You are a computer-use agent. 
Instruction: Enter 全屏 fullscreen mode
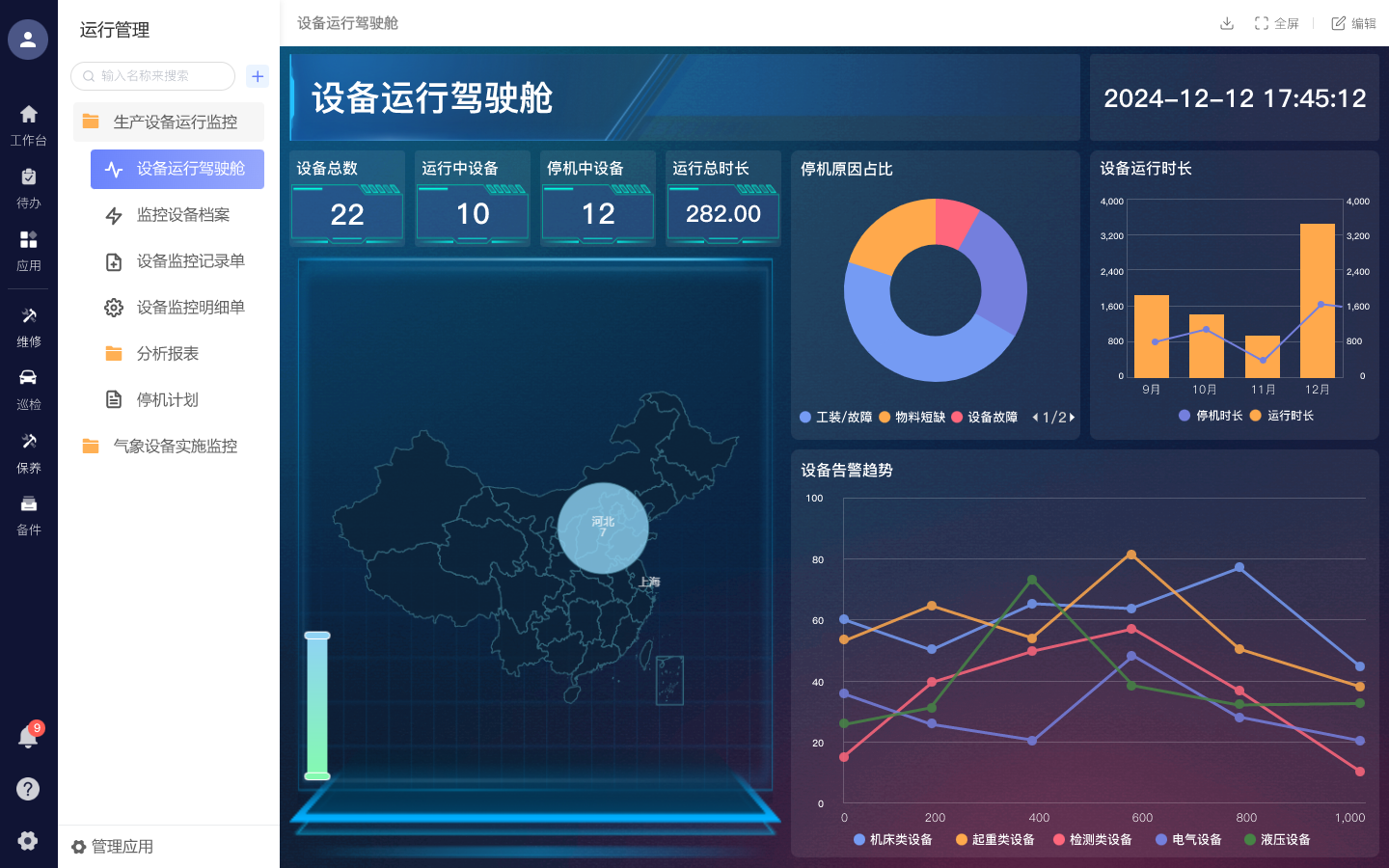coord(1276,23)
